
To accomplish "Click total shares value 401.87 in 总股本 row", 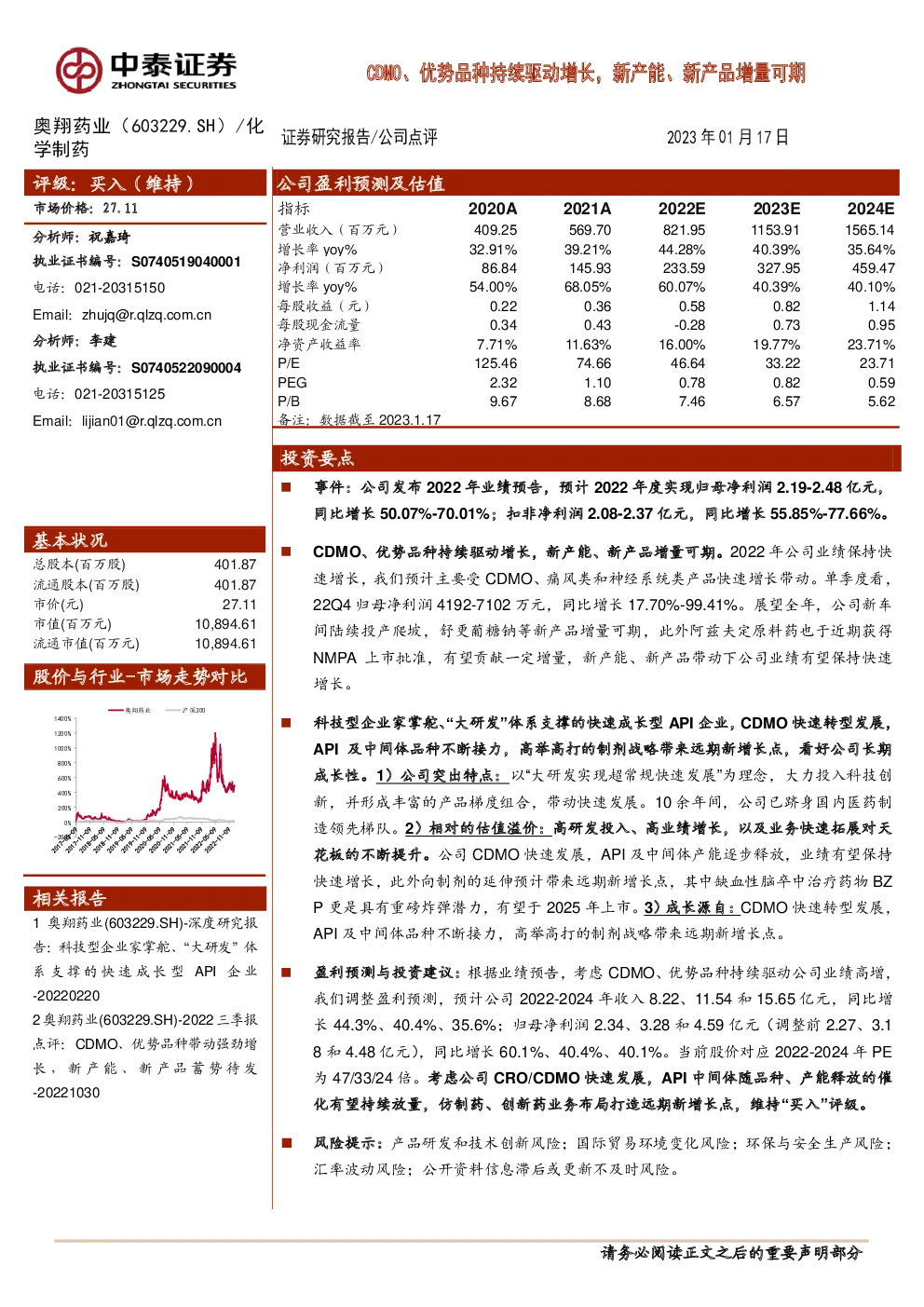I will point(235,565).
